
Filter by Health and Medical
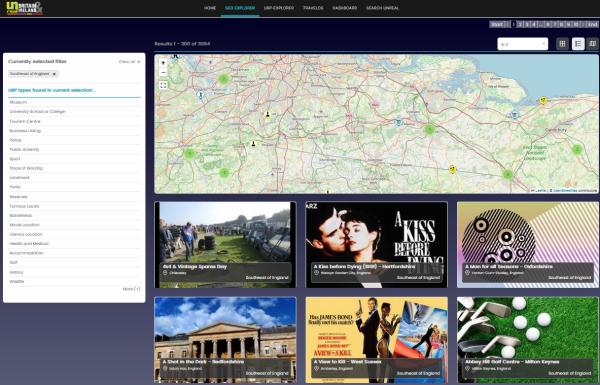pyautogui.click(x=74, y=244)
